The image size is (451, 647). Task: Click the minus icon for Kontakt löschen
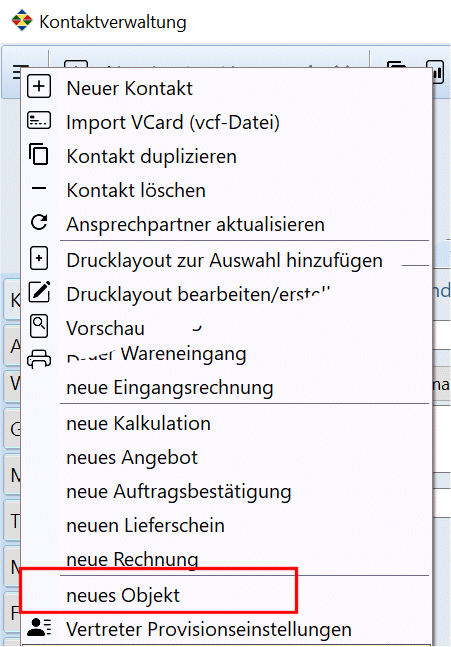[x=39, y=188]
